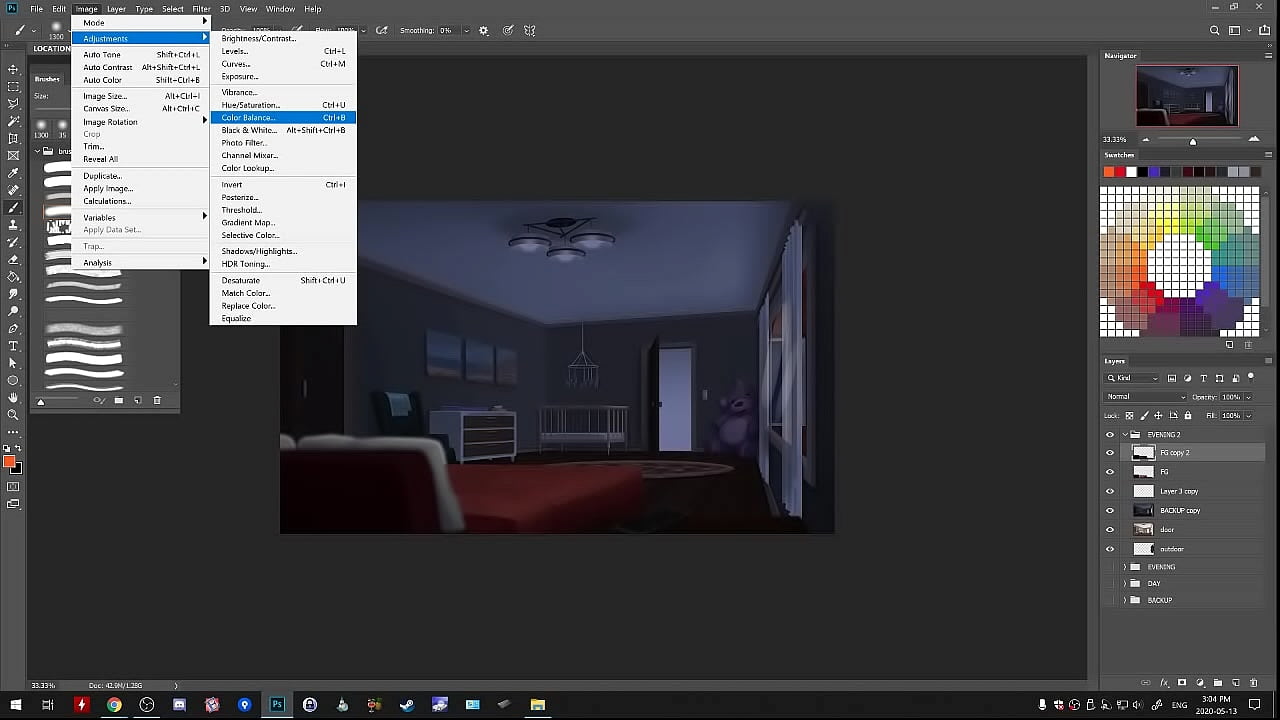Open Hue/Saturation adjustment
The height and width of the screenshot is (720, 1280).
tap(250, 105)
